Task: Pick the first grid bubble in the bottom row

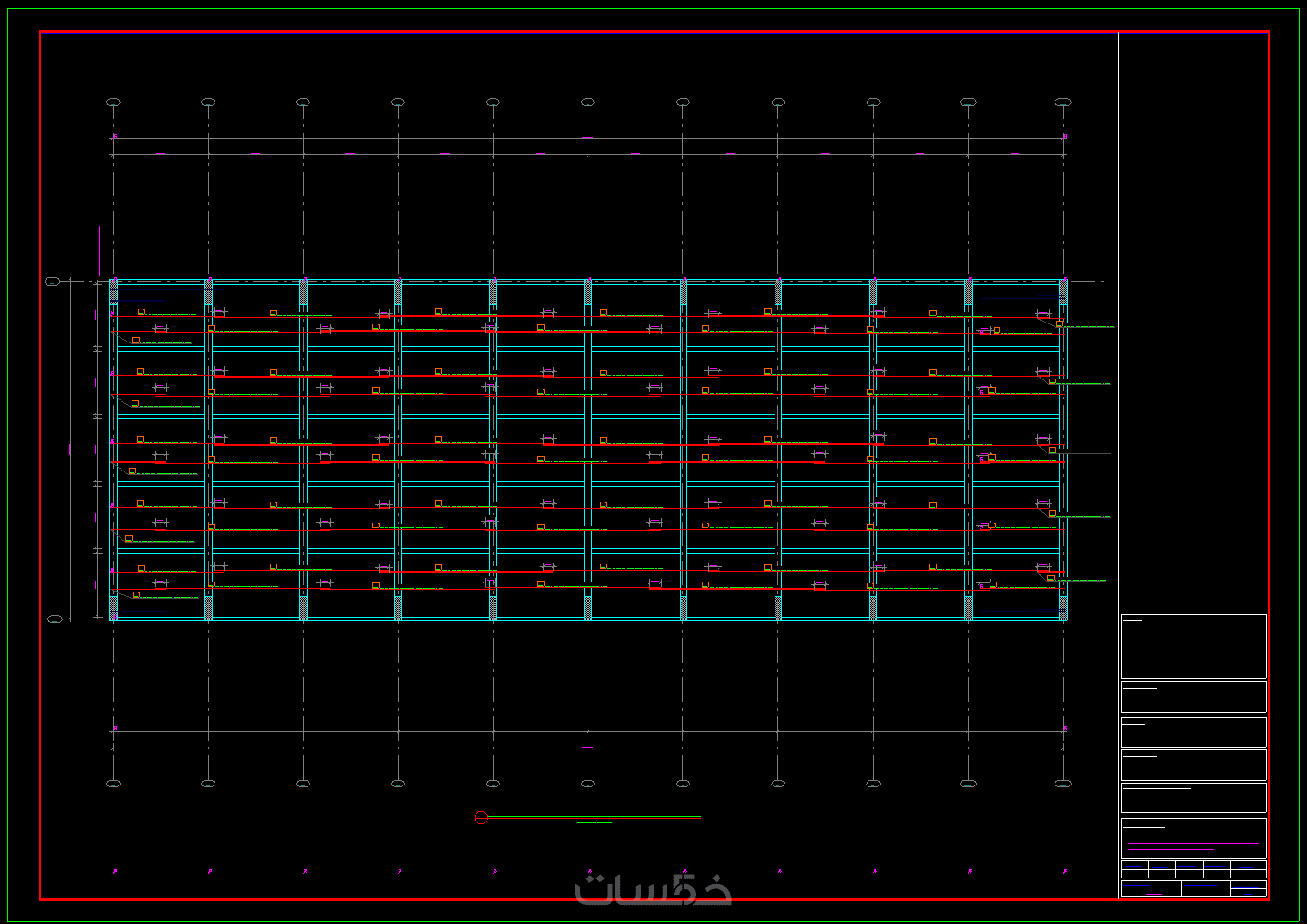Action: tap(113, 784)
